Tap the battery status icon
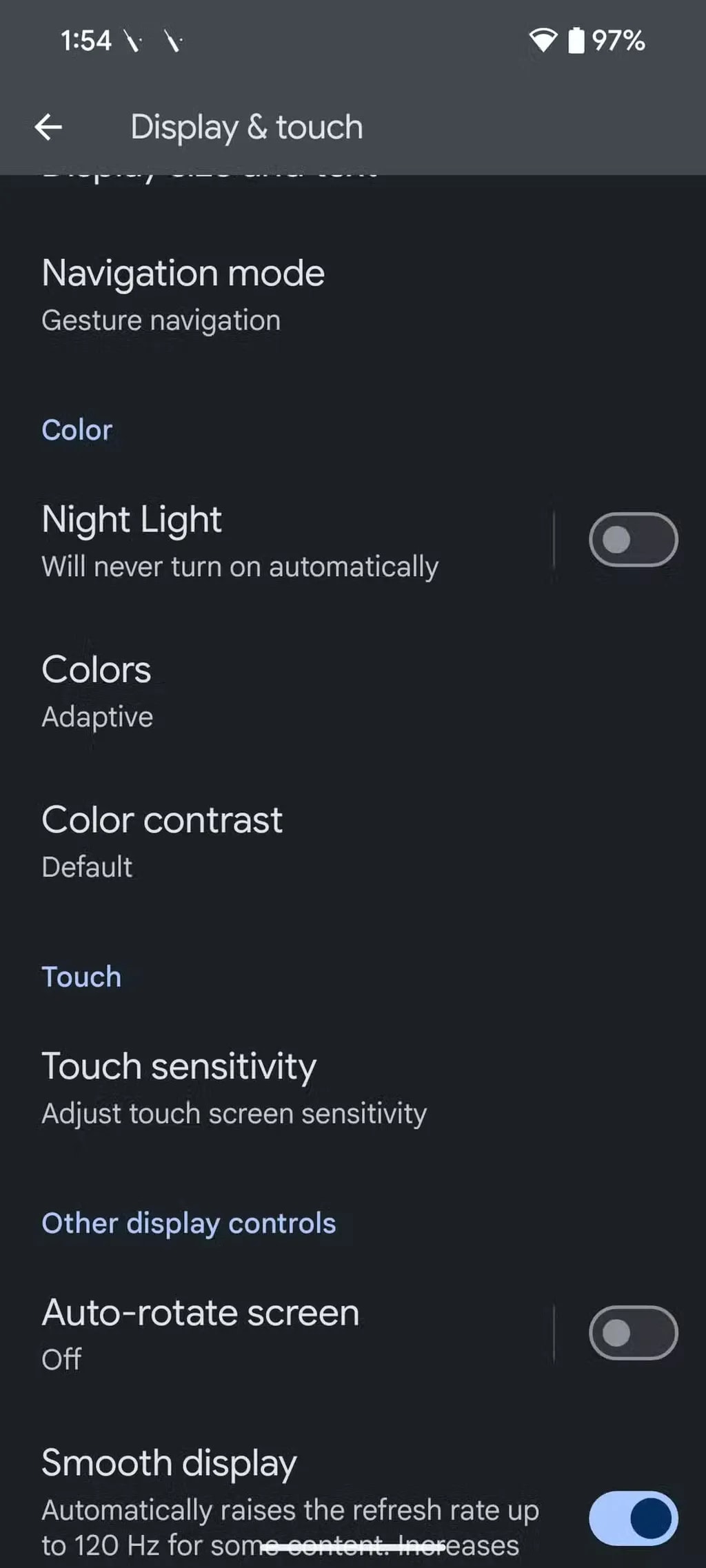The height and width of the screenshot is (1568, 706). pos(576,41)
